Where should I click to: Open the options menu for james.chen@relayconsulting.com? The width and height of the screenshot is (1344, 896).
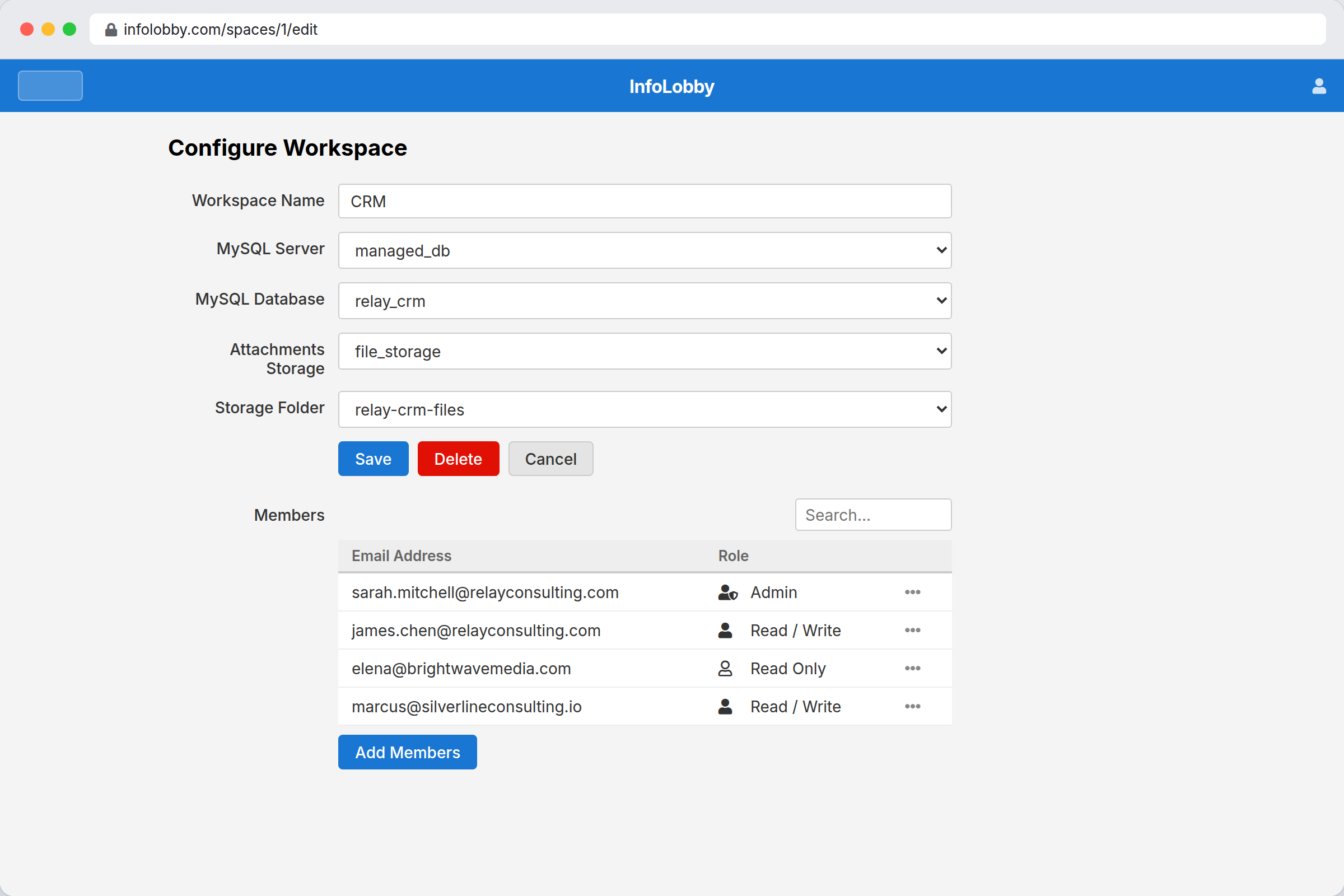[x=912, y=631]
